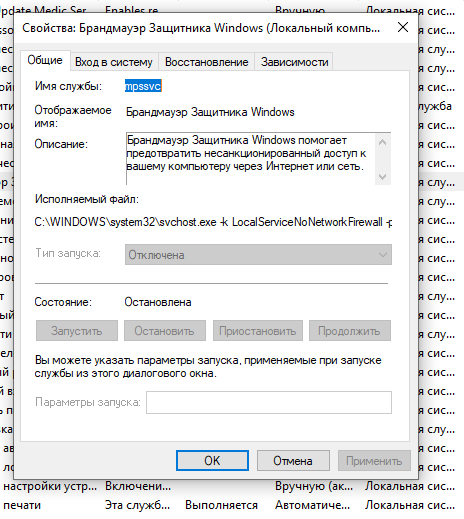Click the description scrollbar up arrow
Image resolution: width=464 pixels, height=519 pixels.
[x=383, y=142]
